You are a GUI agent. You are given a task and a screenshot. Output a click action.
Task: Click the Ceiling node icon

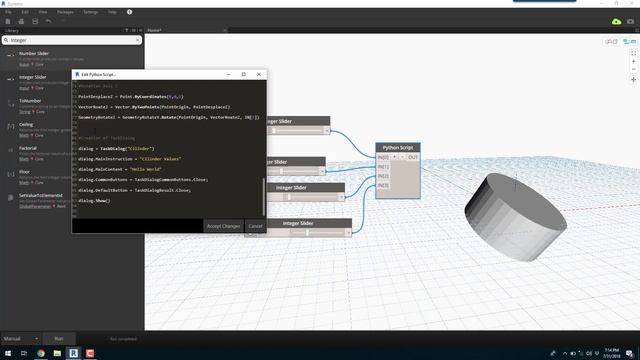(11, 127)
